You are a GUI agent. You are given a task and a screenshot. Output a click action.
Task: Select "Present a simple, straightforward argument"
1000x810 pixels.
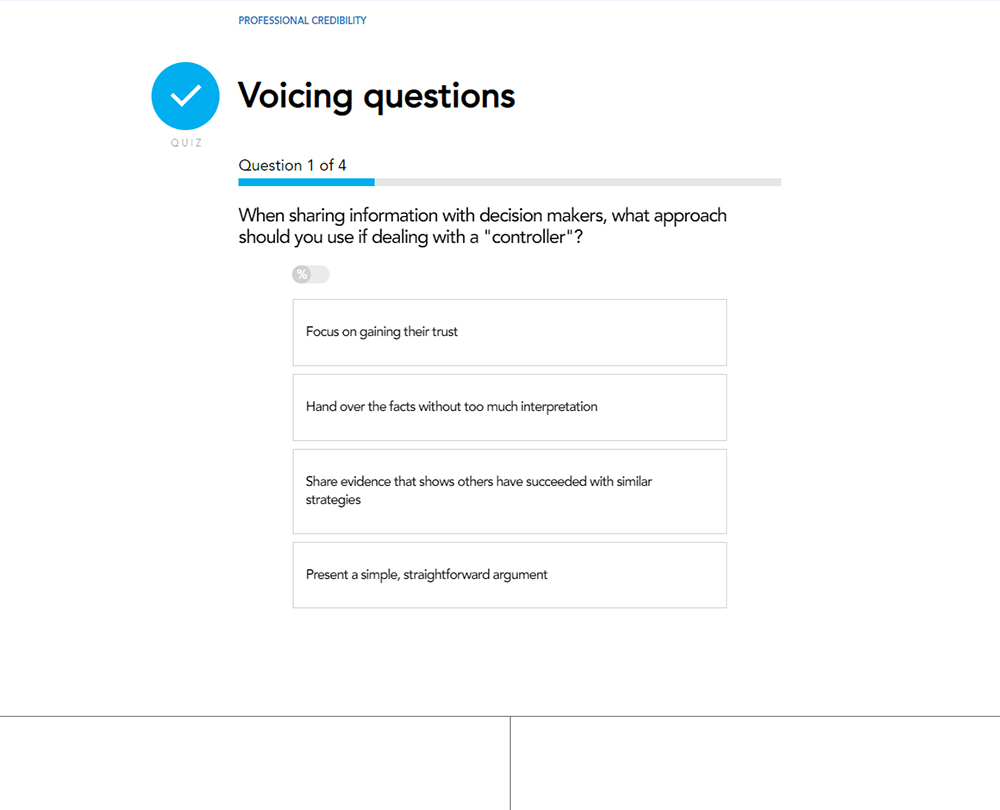pyautogui.click(x=509, y=575)
